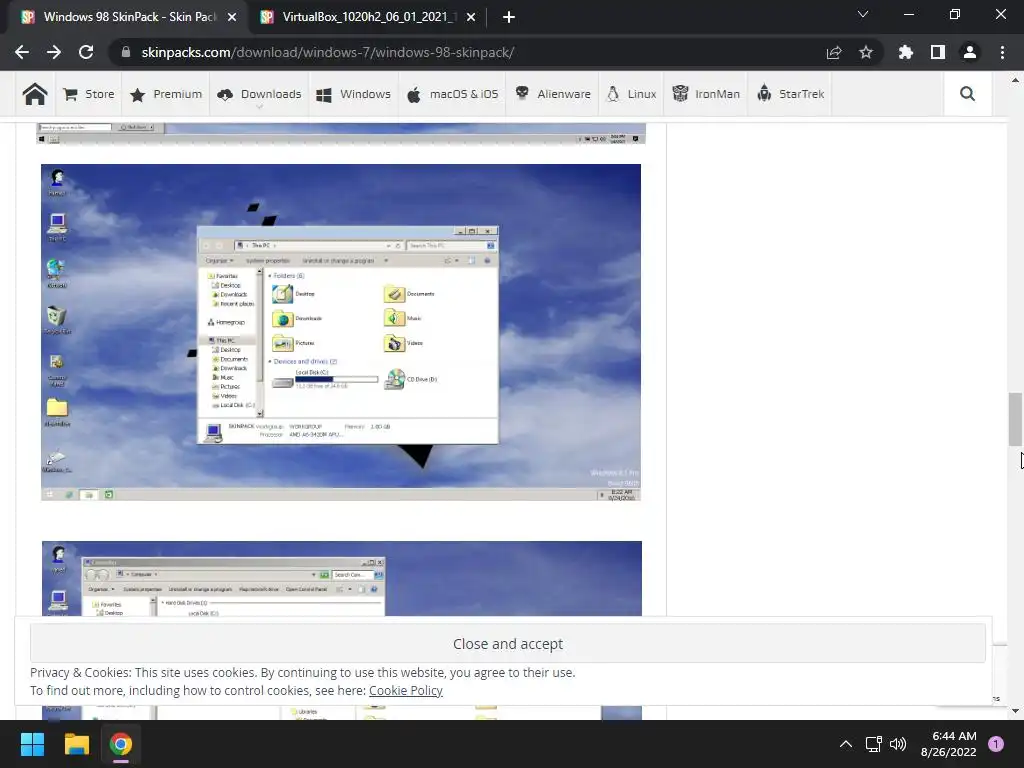Open the taskbar clock and date
The image size is (1024, 768).
coord(948,744)
